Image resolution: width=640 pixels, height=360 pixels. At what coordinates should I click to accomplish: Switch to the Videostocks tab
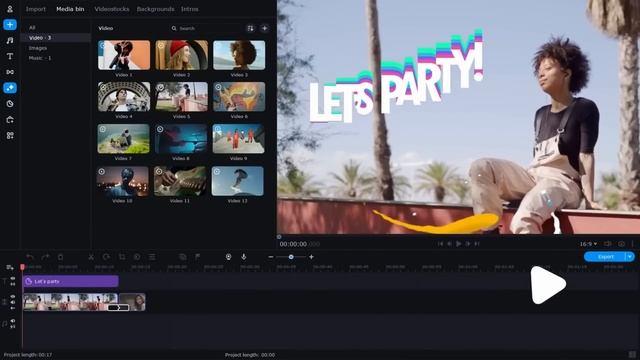pyautogui.click(x=112, y=9)
